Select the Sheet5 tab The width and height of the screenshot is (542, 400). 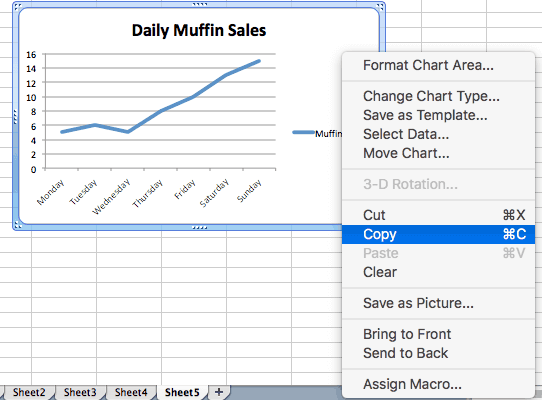[182, 392]
